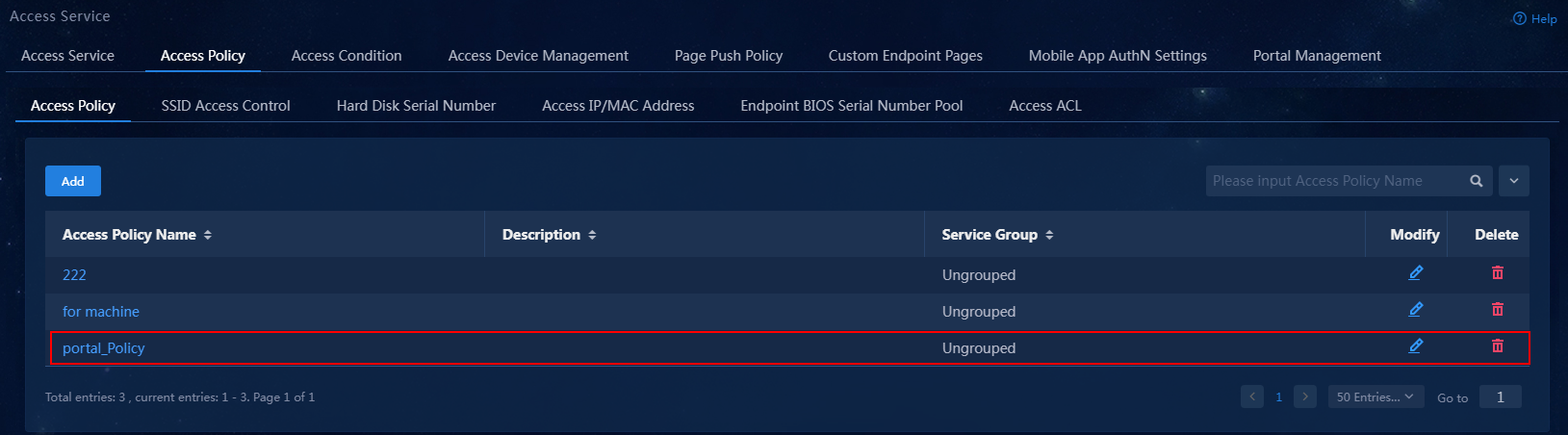Click the search magnifier icon

click(1477, 181)
